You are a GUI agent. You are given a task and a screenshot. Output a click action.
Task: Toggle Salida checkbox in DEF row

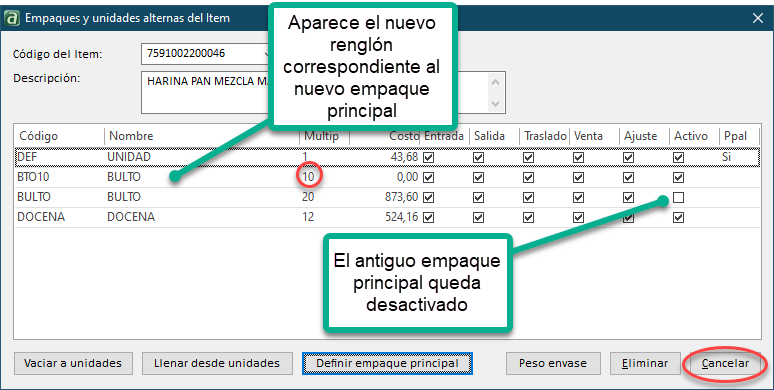(x=478, y=157)
